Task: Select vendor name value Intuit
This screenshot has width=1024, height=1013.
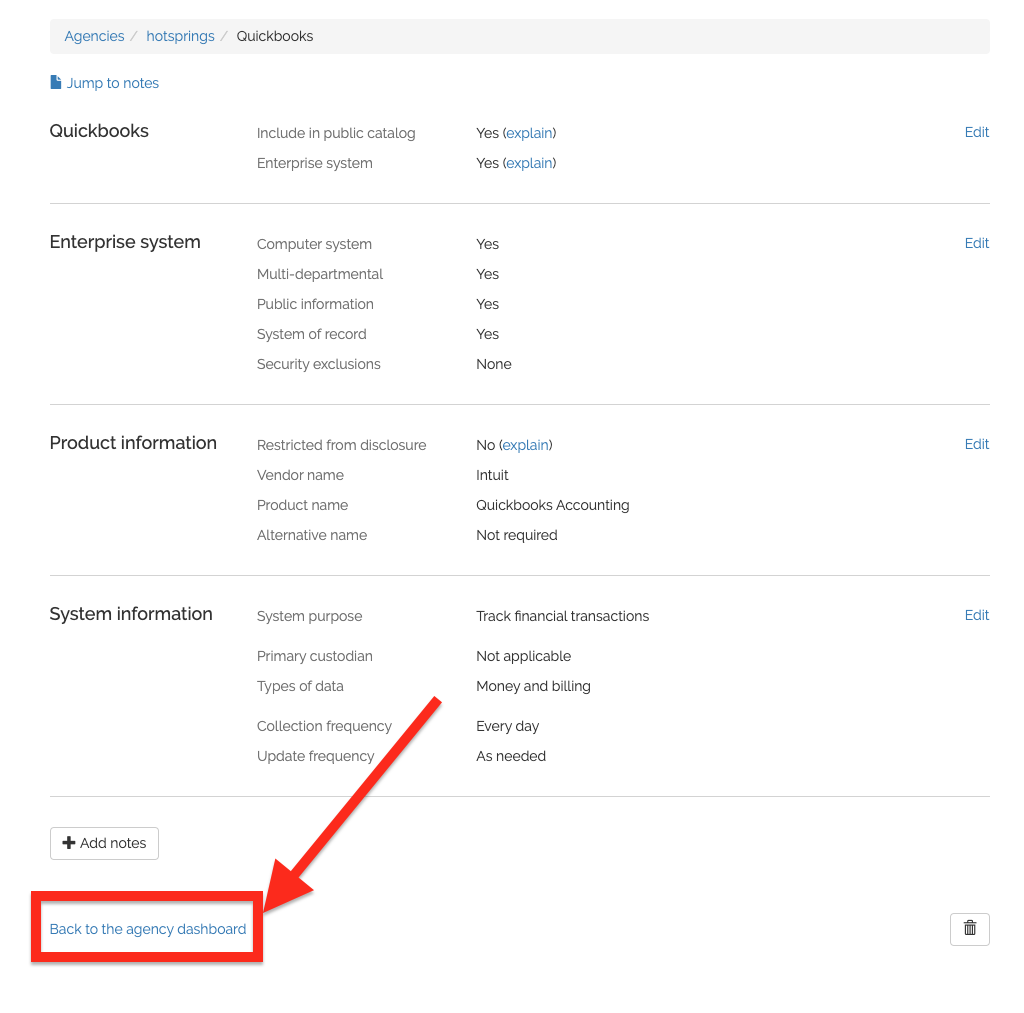Action: click(492, 475)
